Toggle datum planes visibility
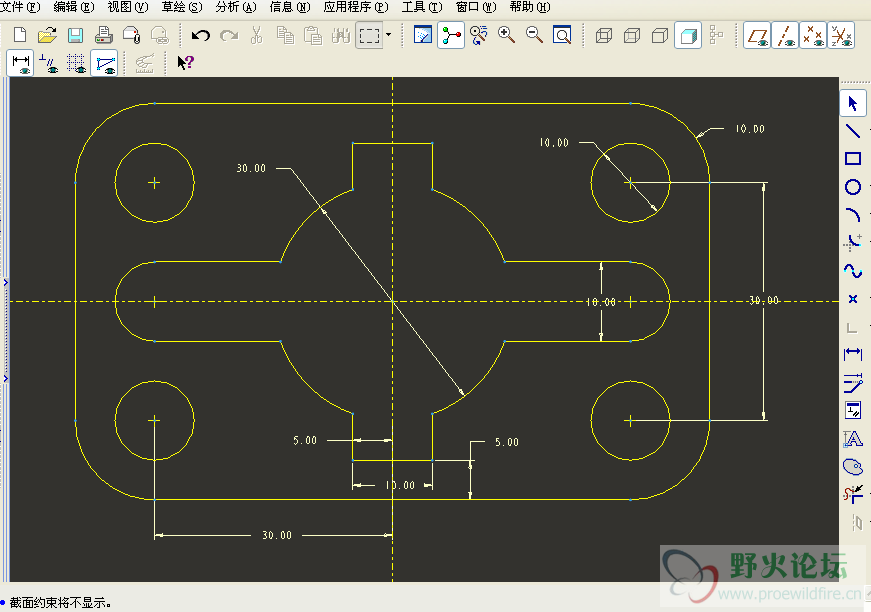The width and height of the screenshot is (871, 612). tap(757, 36)
